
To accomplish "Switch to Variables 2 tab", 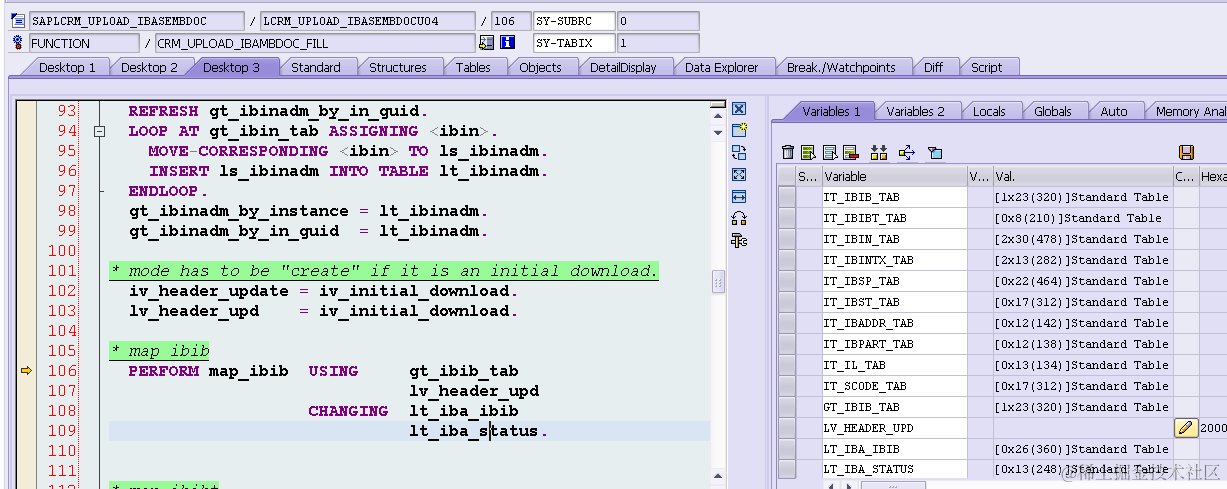I will (x=915, y=111).
